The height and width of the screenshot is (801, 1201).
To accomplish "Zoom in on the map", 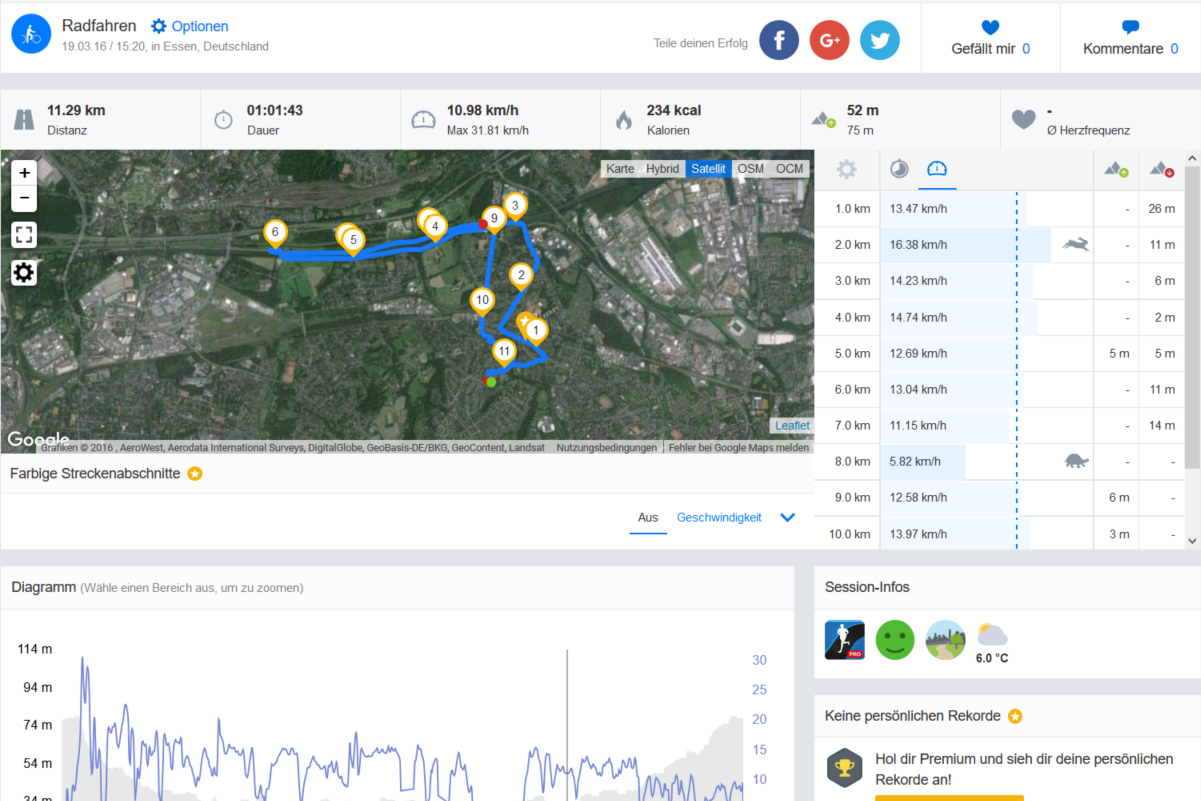I will tap(24, 173).
